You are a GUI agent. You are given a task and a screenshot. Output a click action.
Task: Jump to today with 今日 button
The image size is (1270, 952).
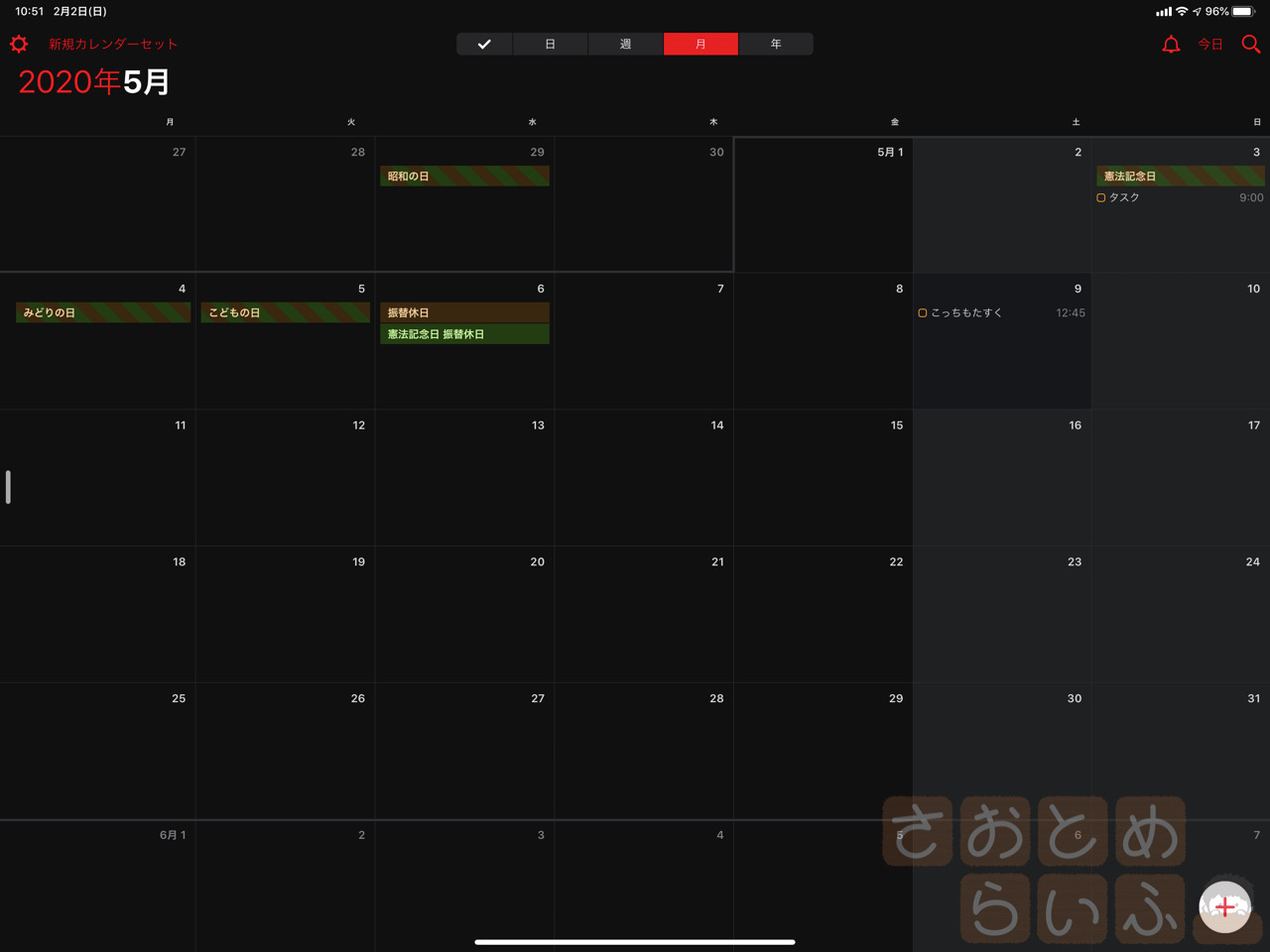pyautogui.click(x=1210, y=44)
